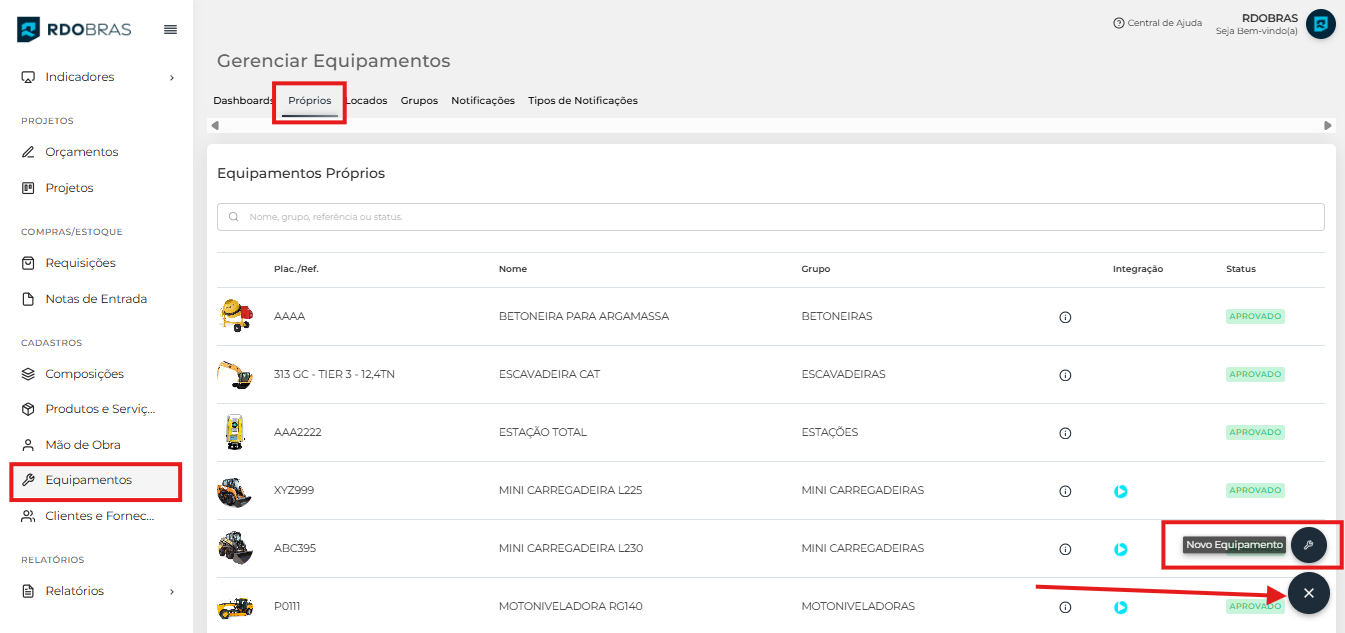This screenshot has height=633, width=1345.
Task: Switch to the Tipos de Notificações tab
Action: tap(582, 101)
